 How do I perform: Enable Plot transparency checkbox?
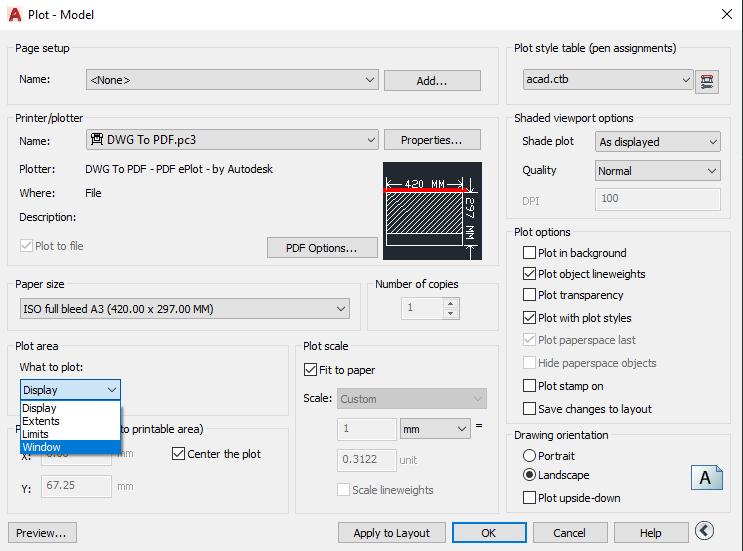(529, 295)
